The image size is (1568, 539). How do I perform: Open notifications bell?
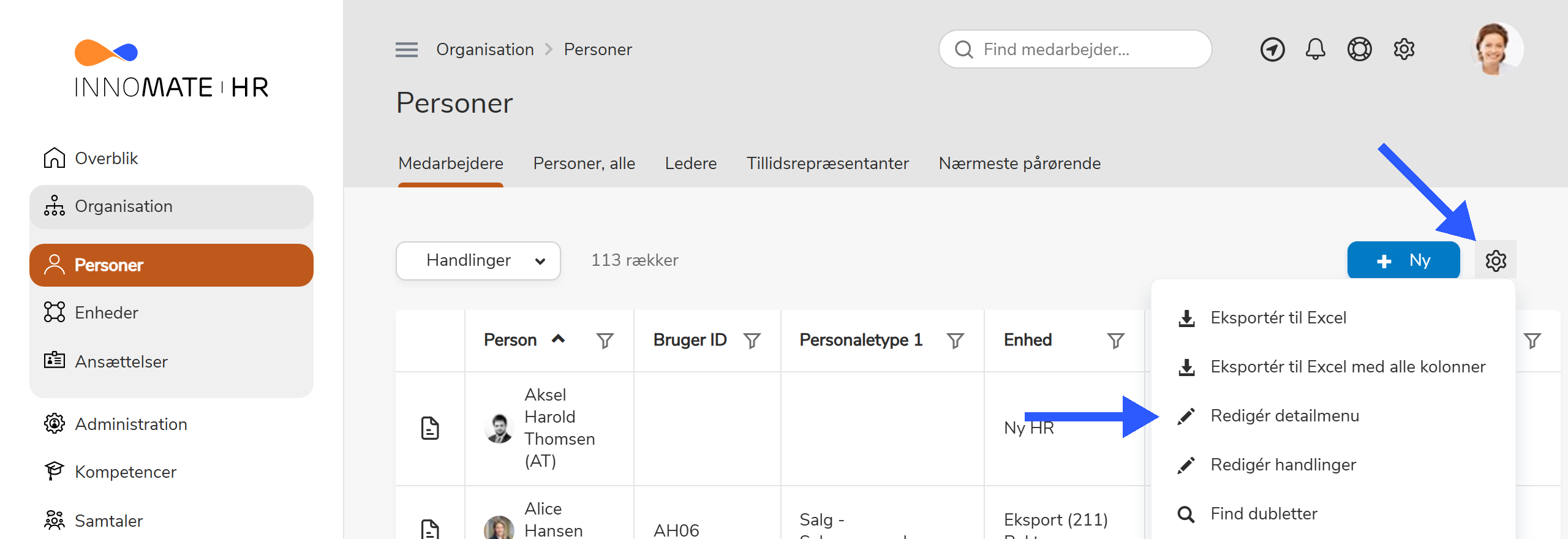click(1315, 49)
